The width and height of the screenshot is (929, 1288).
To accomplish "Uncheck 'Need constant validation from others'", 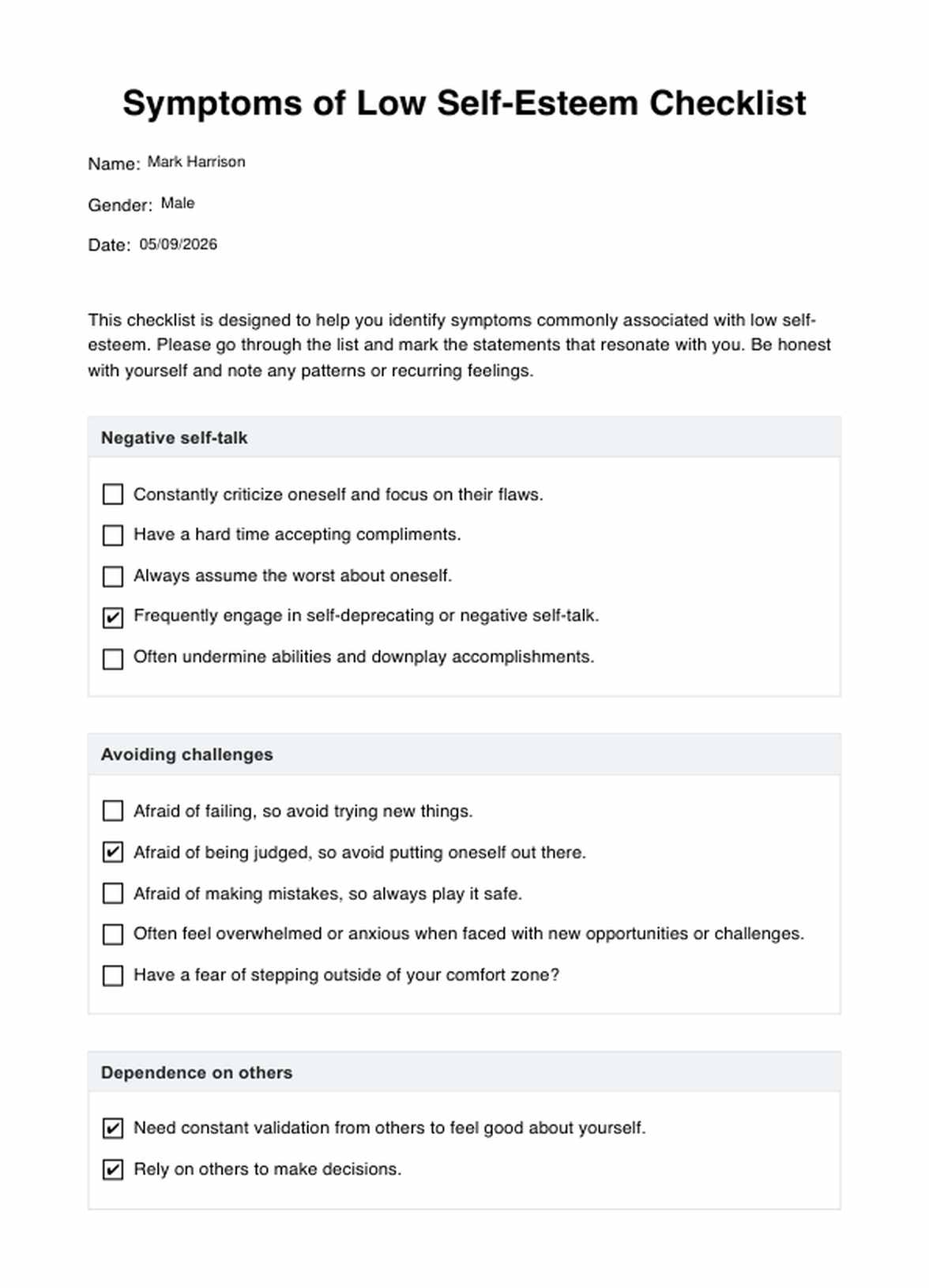I will [x=113, y=1128].
